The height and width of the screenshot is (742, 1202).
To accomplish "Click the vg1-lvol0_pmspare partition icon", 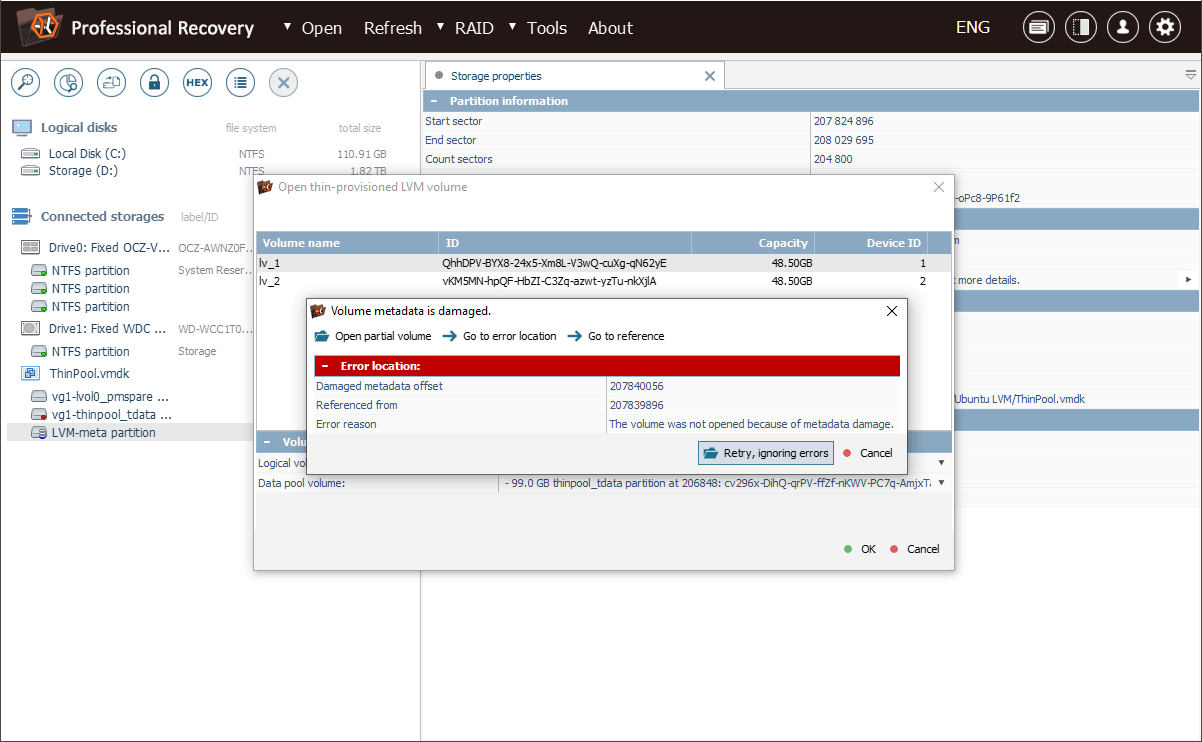I will (x=39, y=397).
